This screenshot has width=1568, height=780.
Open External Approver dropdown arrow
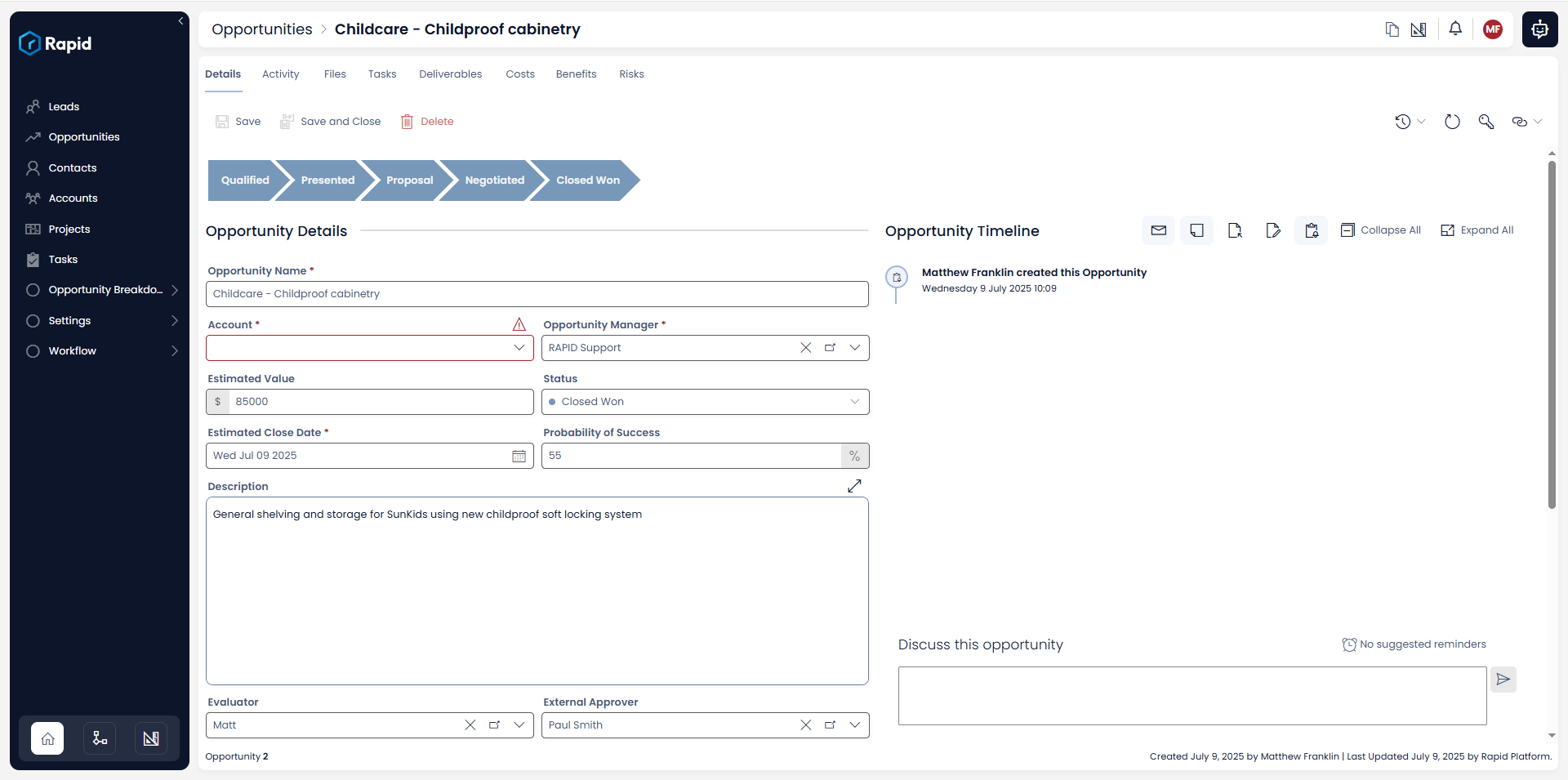pos(854,725)
